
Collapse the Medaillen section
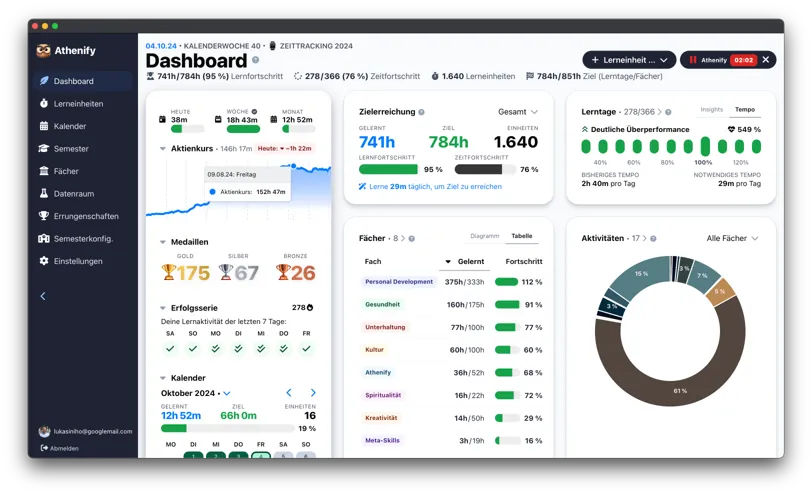[163, 242]
